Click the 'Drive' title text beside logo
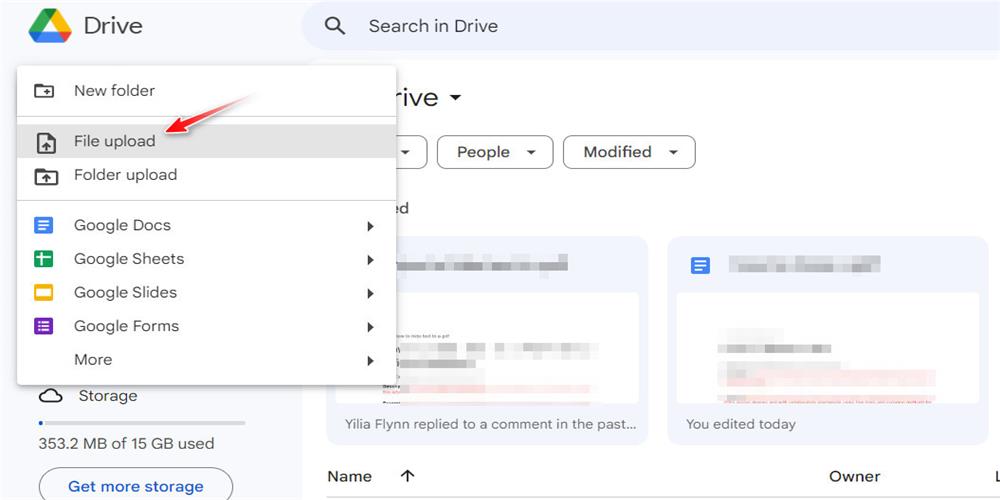Viewport: 1000px width, 500px height. [x=113, y=26]
